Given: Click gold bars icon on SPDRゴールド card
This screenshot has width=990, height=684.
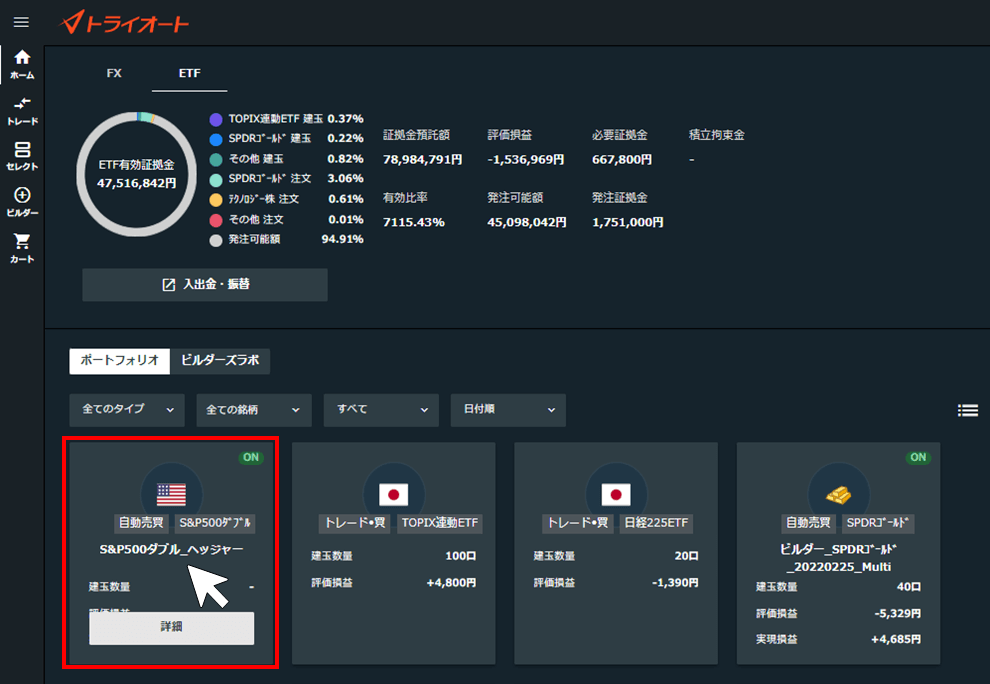Looking at the screenshot, I should pyautogui.click(x=838, y=495).
